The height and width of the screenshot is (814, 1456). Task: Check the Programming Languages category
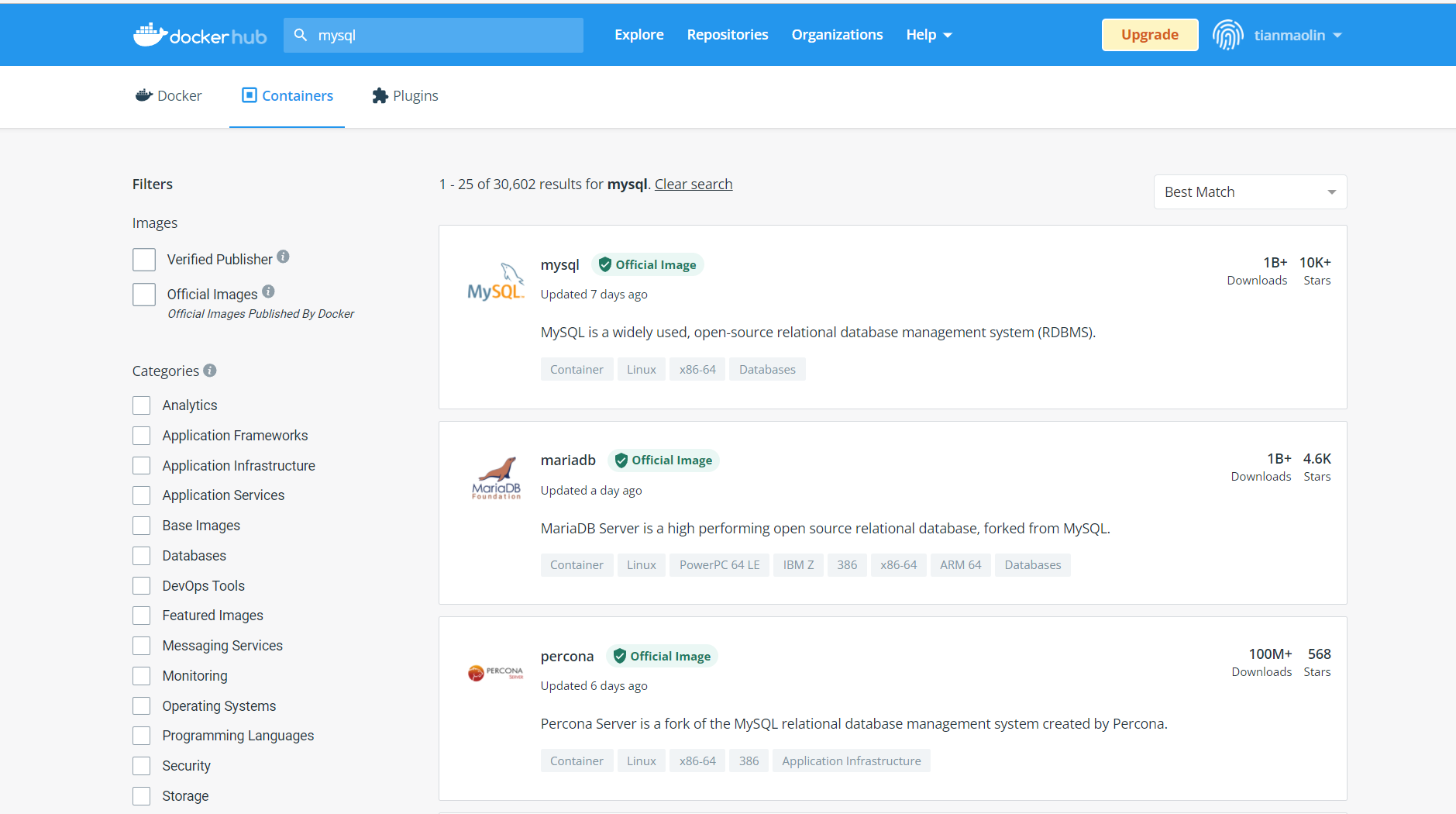click(141, 736)
